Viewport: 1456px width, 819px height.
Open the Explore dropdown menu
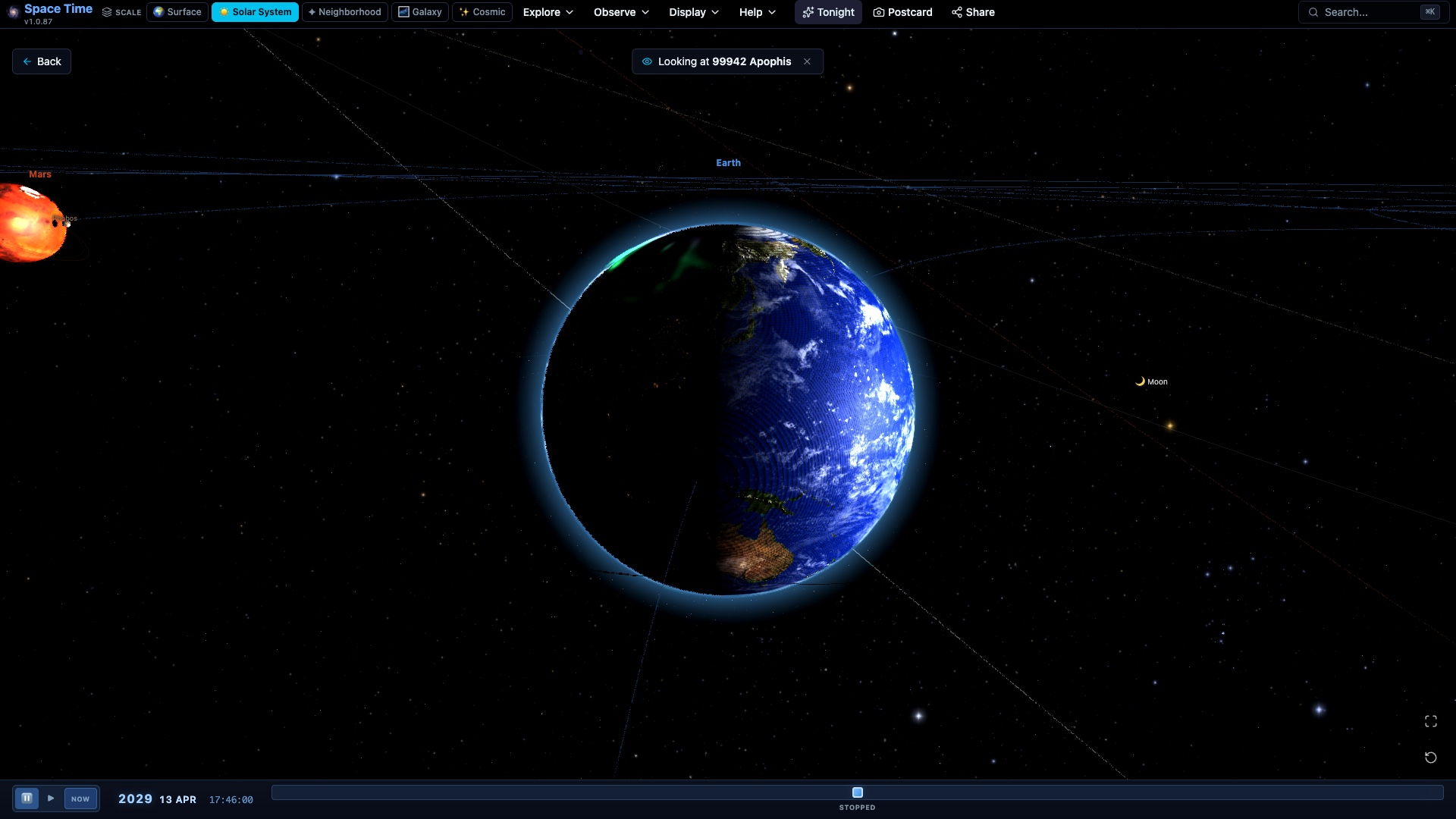pyautogui.click(x=548, y=12)
